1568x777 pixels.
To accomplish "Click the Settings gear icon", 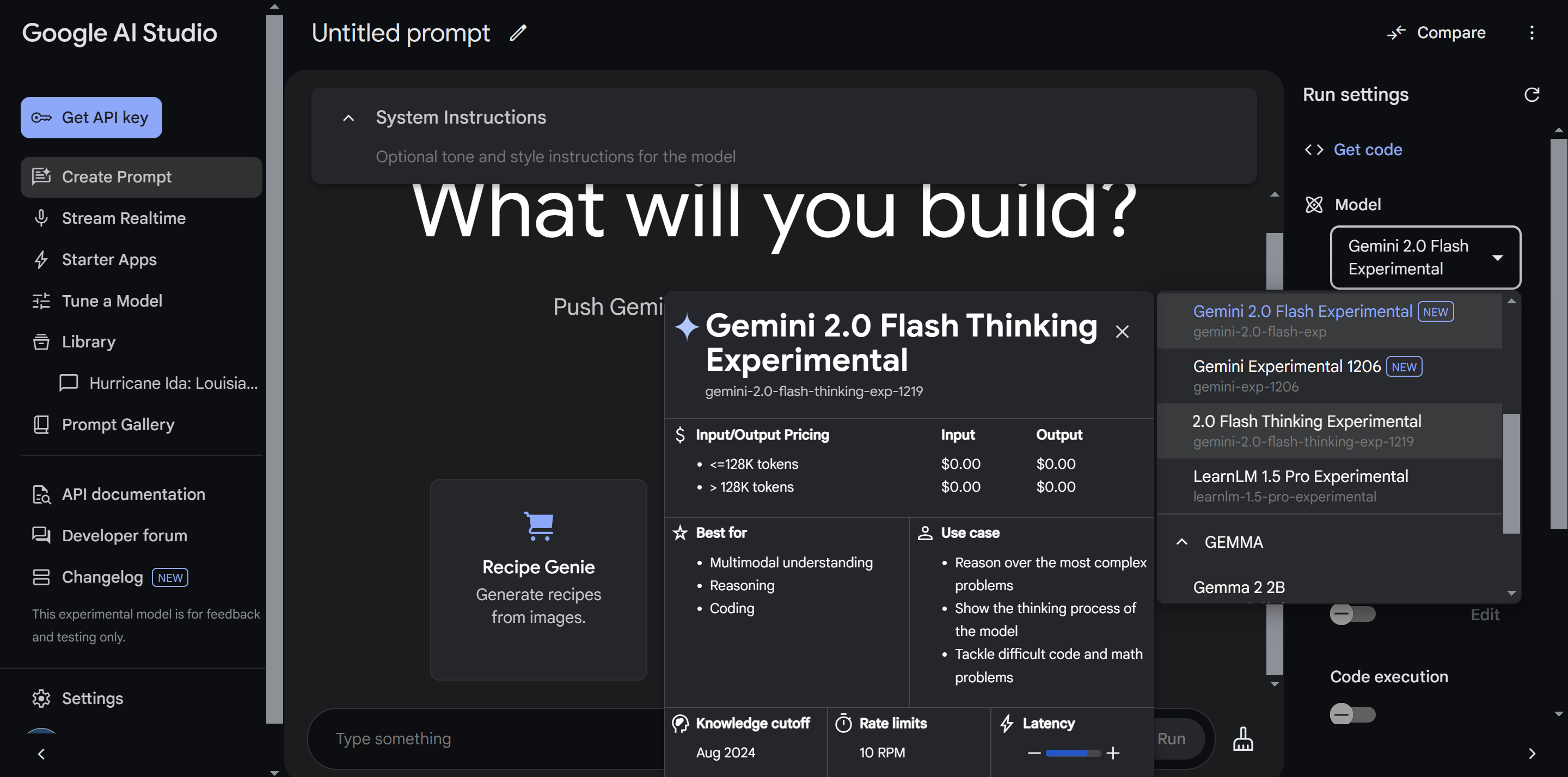I will 41,699.
